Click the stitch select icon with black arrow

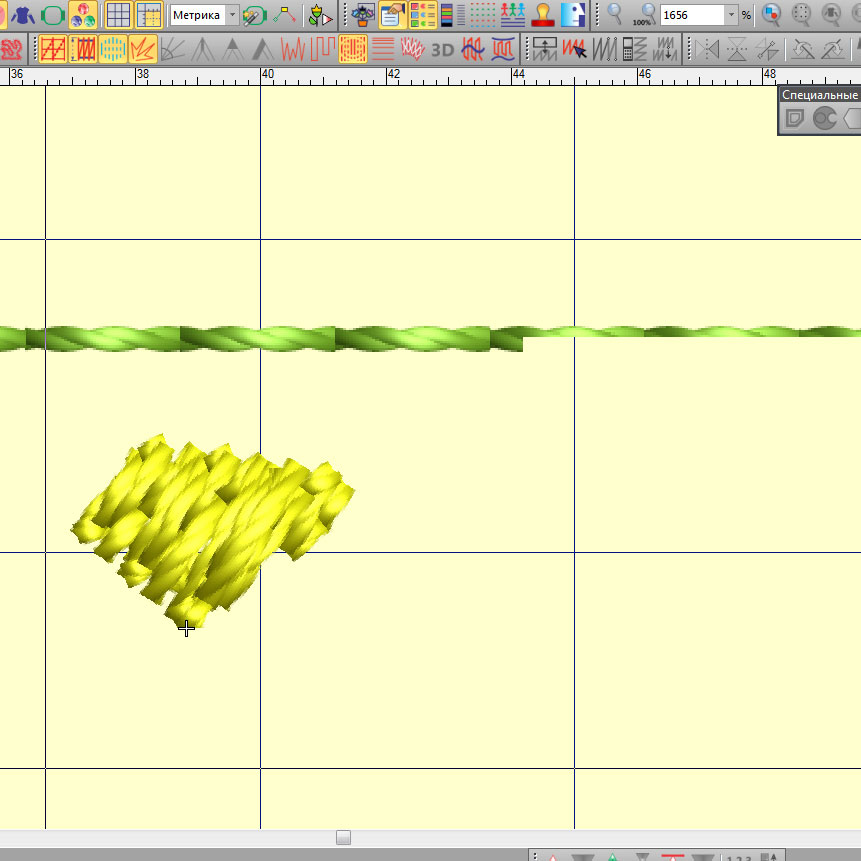(574, 48)
